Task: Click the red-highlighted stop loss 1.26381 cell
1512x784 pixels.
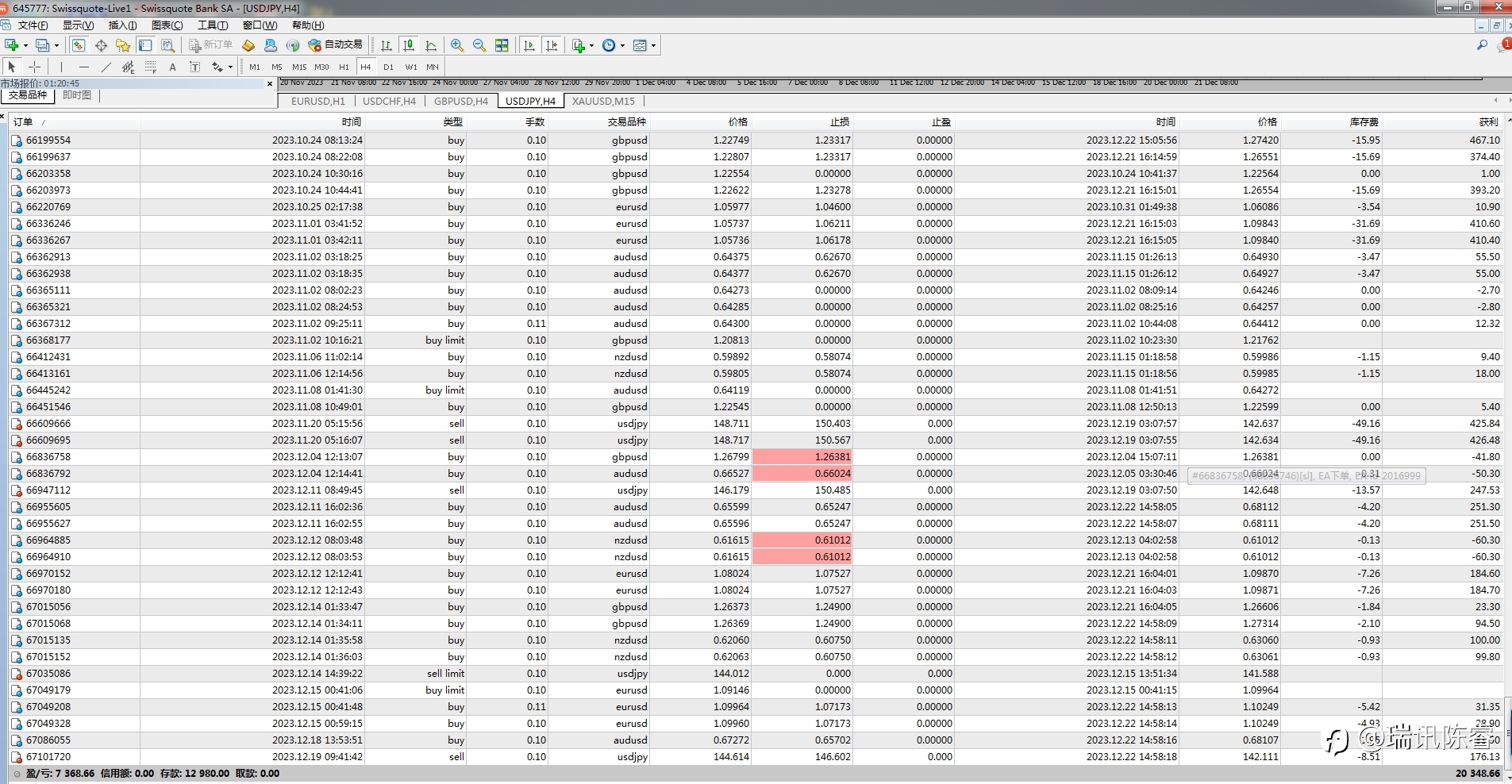Action: (x=802, y=457)
